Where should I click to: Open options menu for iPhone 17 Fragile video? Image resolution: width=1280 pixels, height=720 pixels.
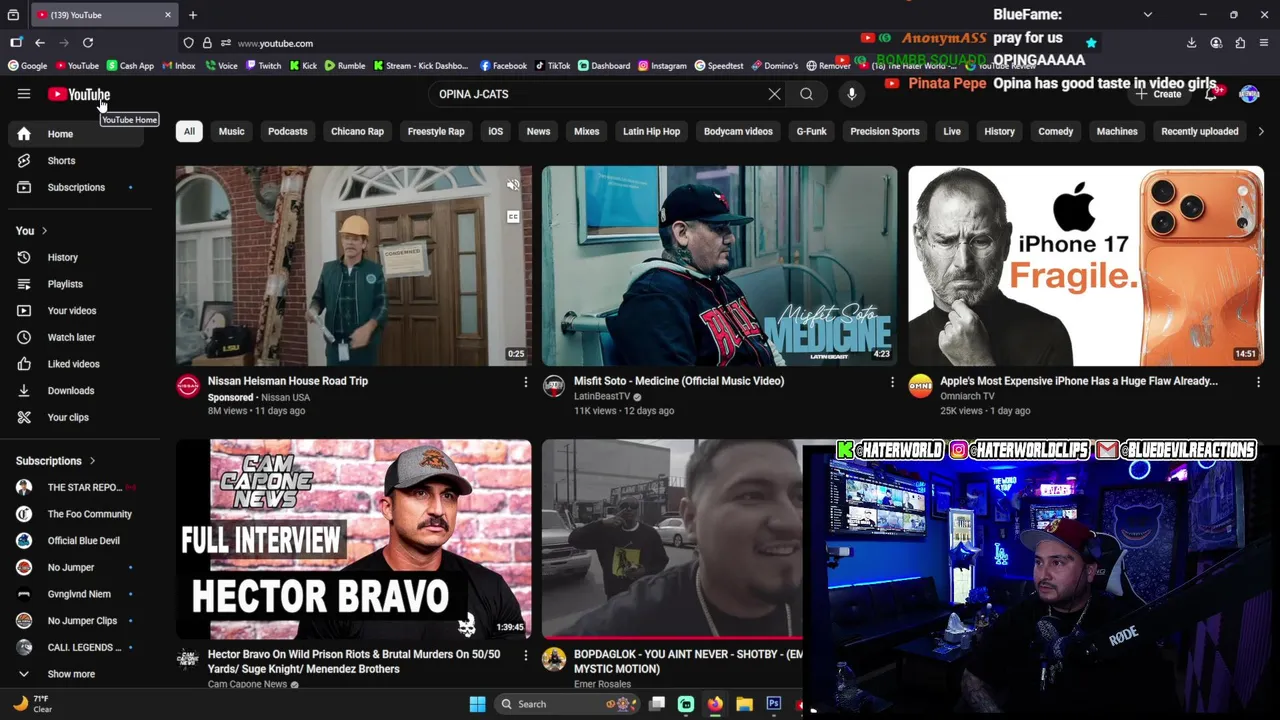(1258, 382)
